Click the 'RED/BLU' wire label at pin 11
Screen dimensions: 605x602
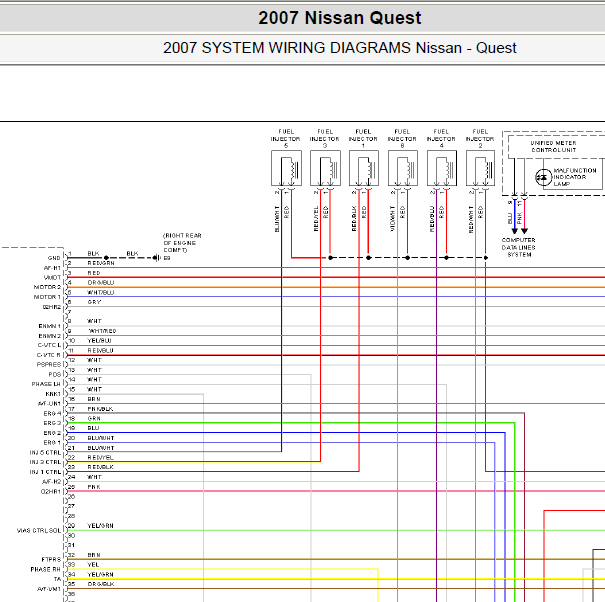(100, 350)
